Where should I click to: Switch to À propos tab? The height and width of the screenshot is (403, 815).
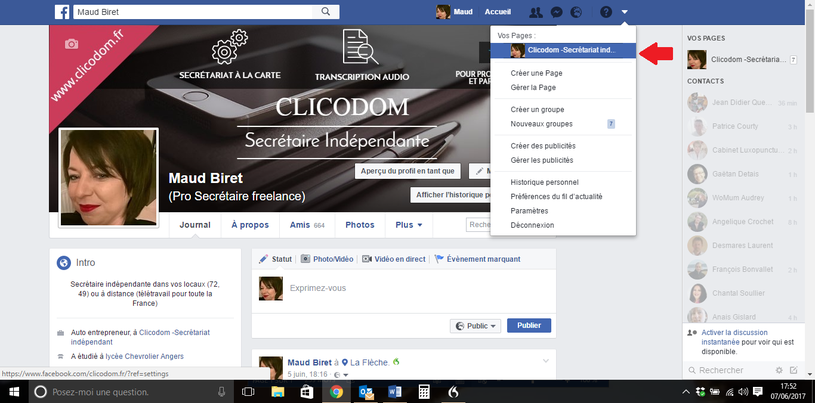click(x=250, y=225)
